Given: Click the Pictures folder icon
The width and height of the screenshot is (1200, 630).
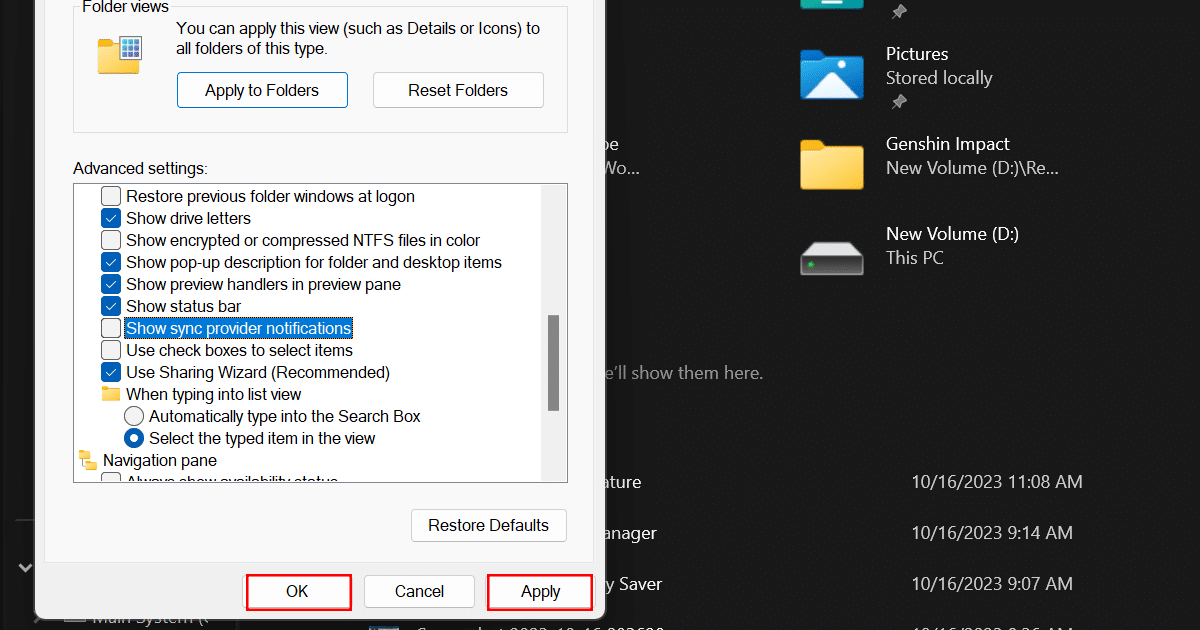Looking at the screenshot, I should click(831, 74).
